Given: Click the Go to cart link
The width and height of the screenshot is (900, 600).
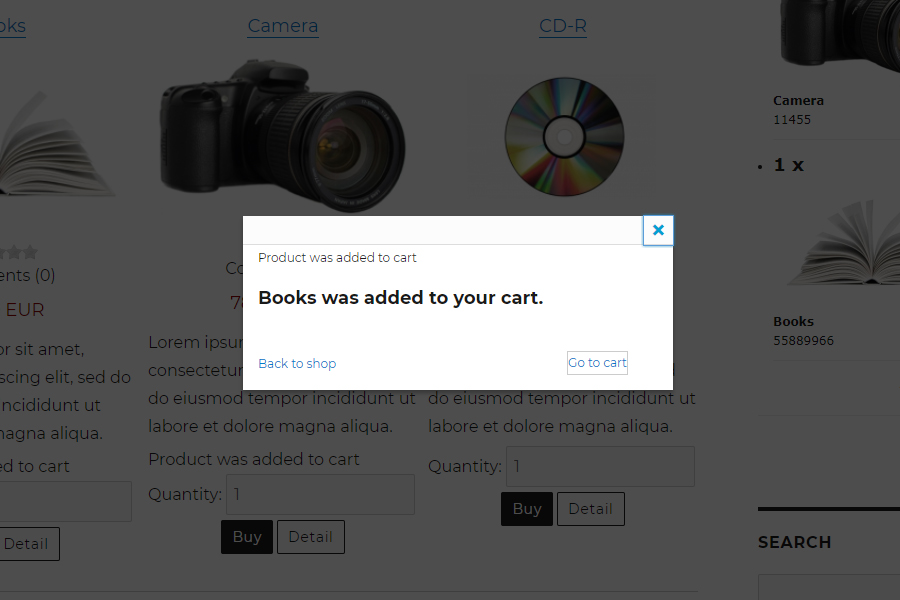Looking at the screenshot, I should (597, 363).
